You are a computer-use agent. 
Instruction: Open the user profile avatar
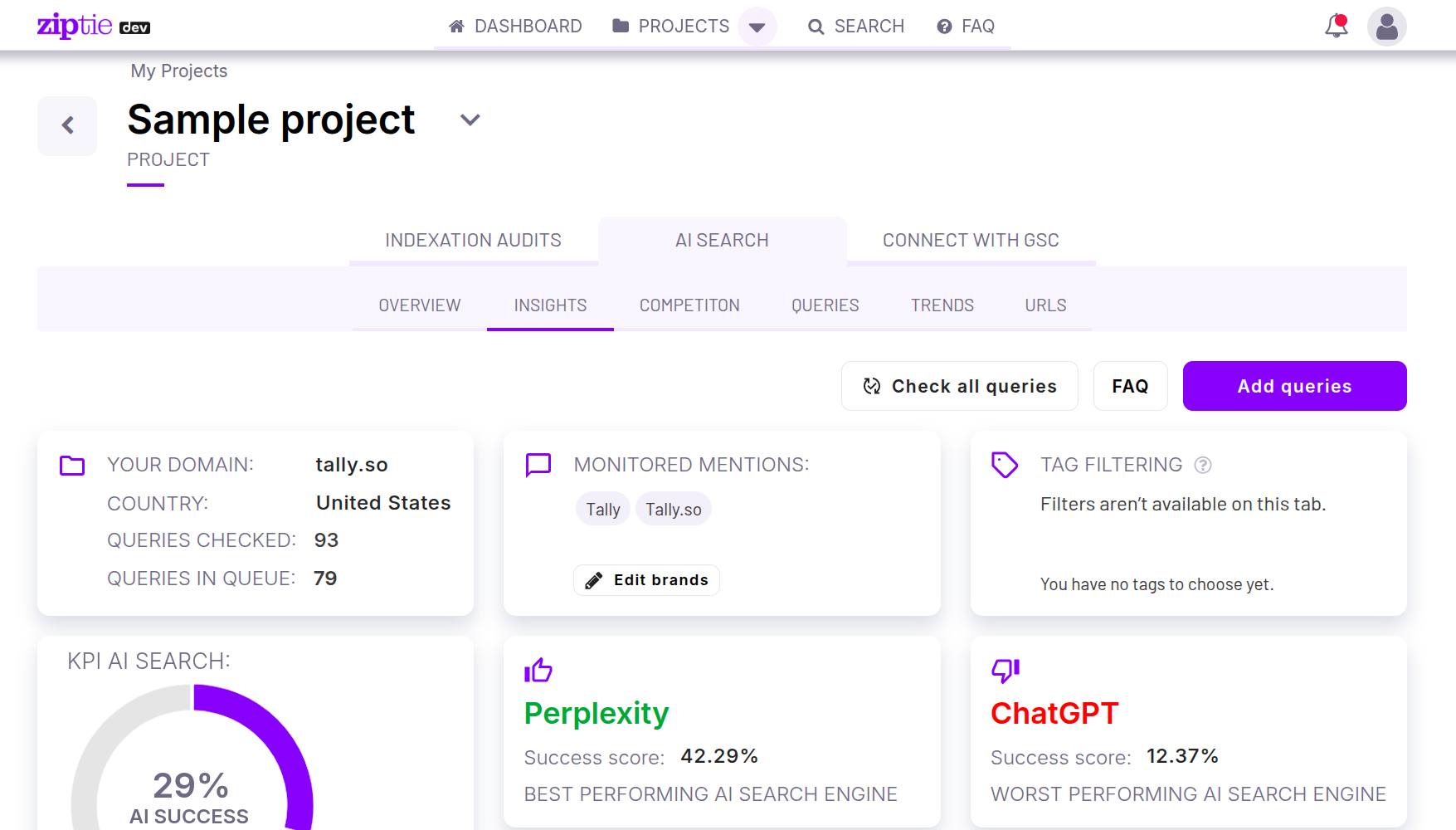pos(1386,26)
